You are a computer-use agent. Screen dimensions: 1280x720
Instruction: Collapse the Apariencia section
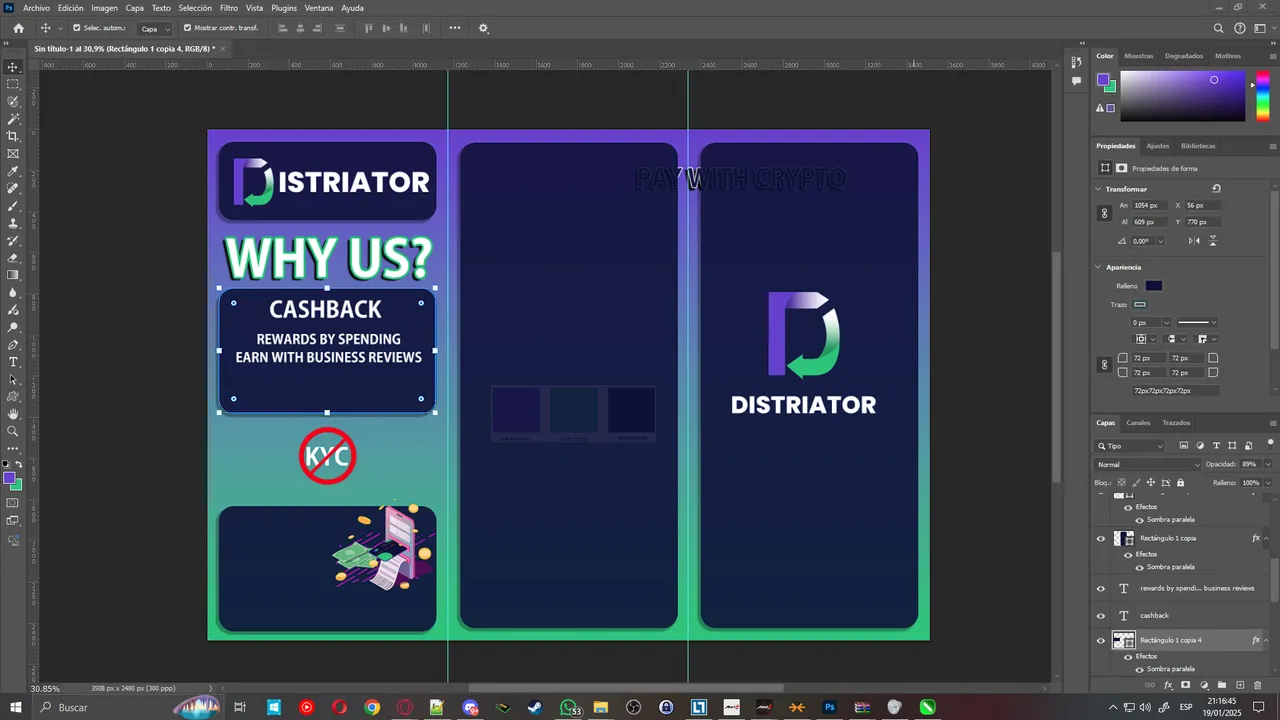click(x=1099, y=267)
